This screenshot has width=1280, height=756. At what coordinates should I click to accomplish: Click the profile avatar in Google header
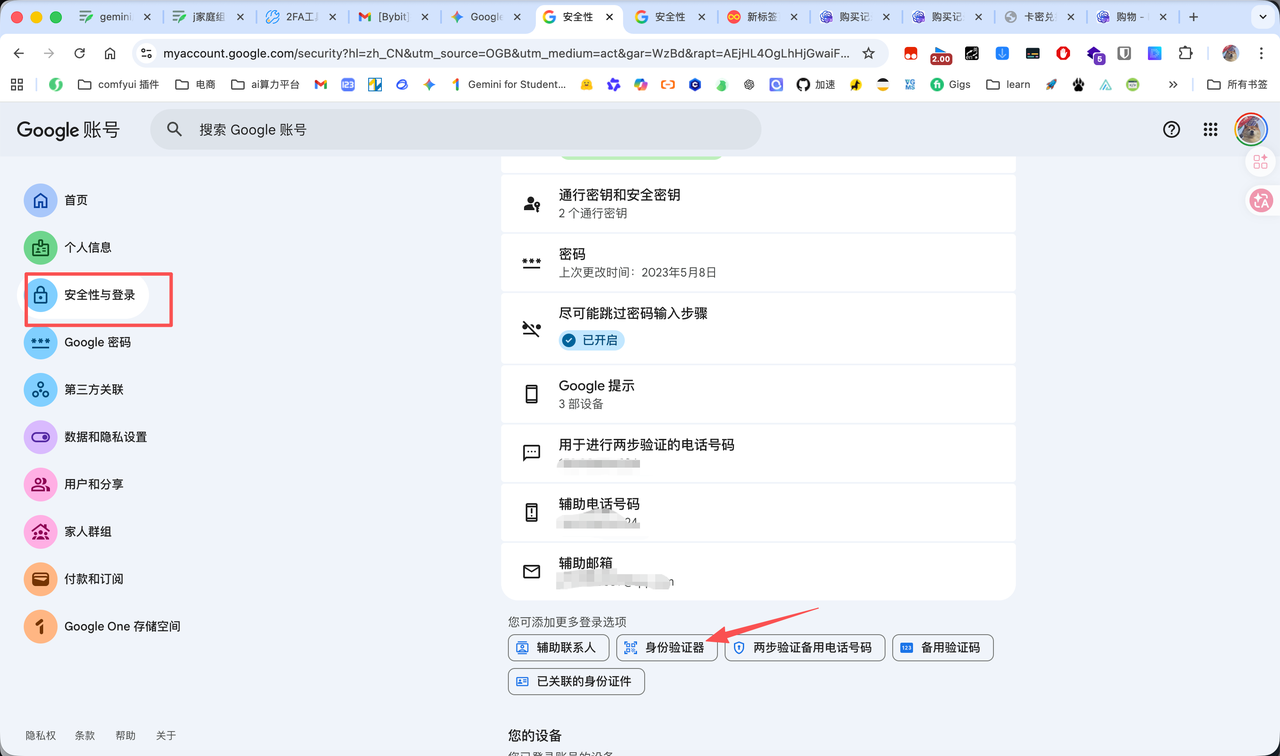pos(1250,129)
